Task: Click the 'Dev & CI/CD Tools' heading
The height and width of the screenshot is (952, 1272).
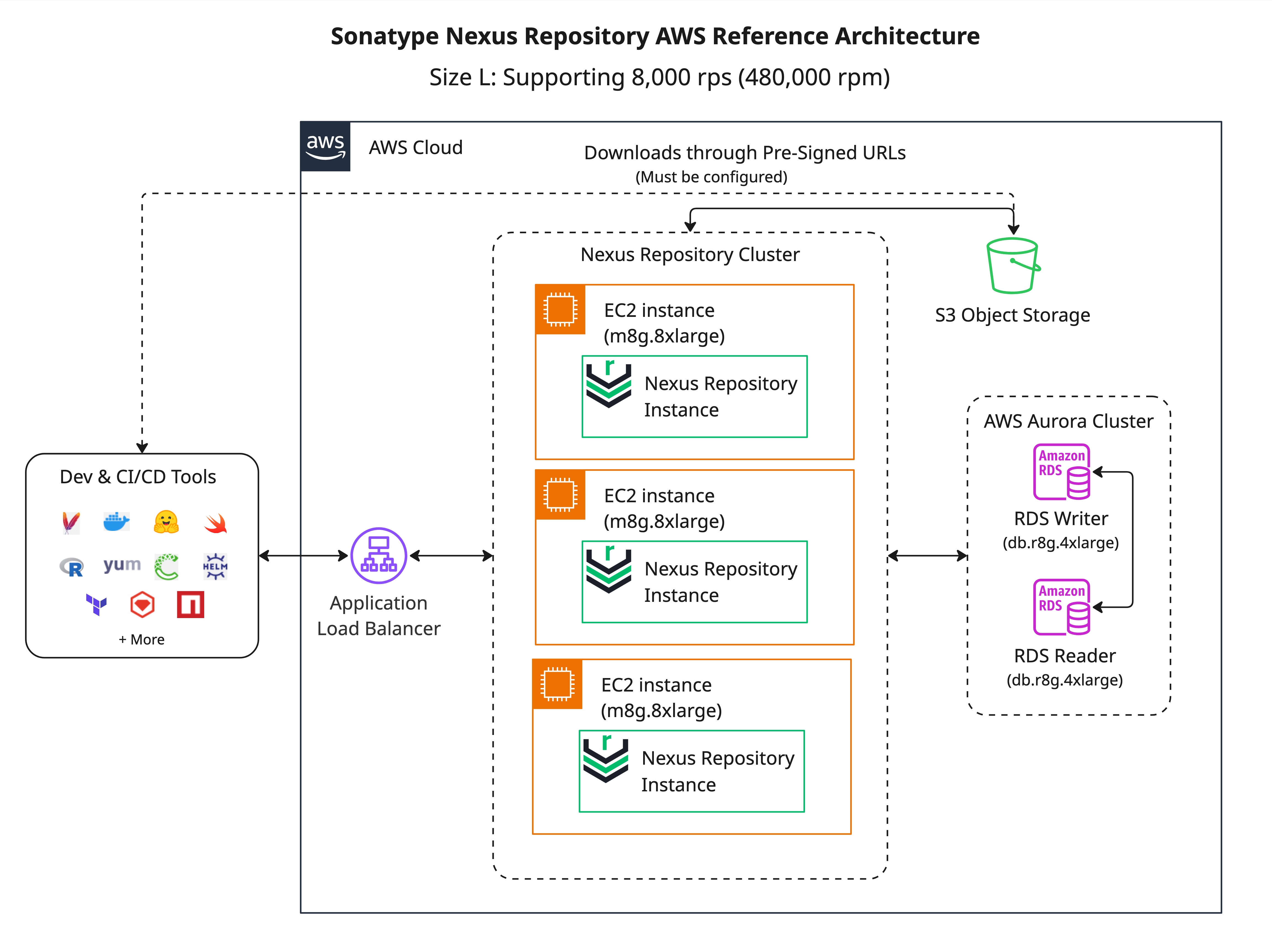Action: 138,477
